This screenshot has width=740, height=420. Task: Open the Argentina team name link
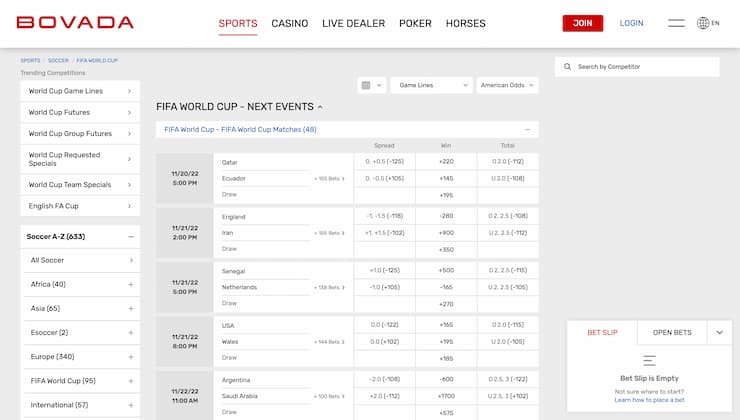tap(236, 380)
